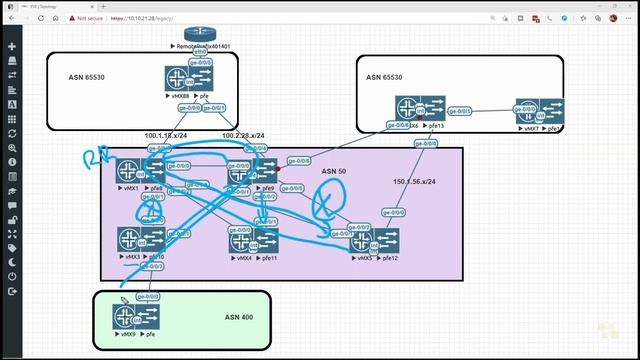Click the 150.1.56.x/24 subnet label
This screenshot has width=640, height=360.
pos(414,182)
